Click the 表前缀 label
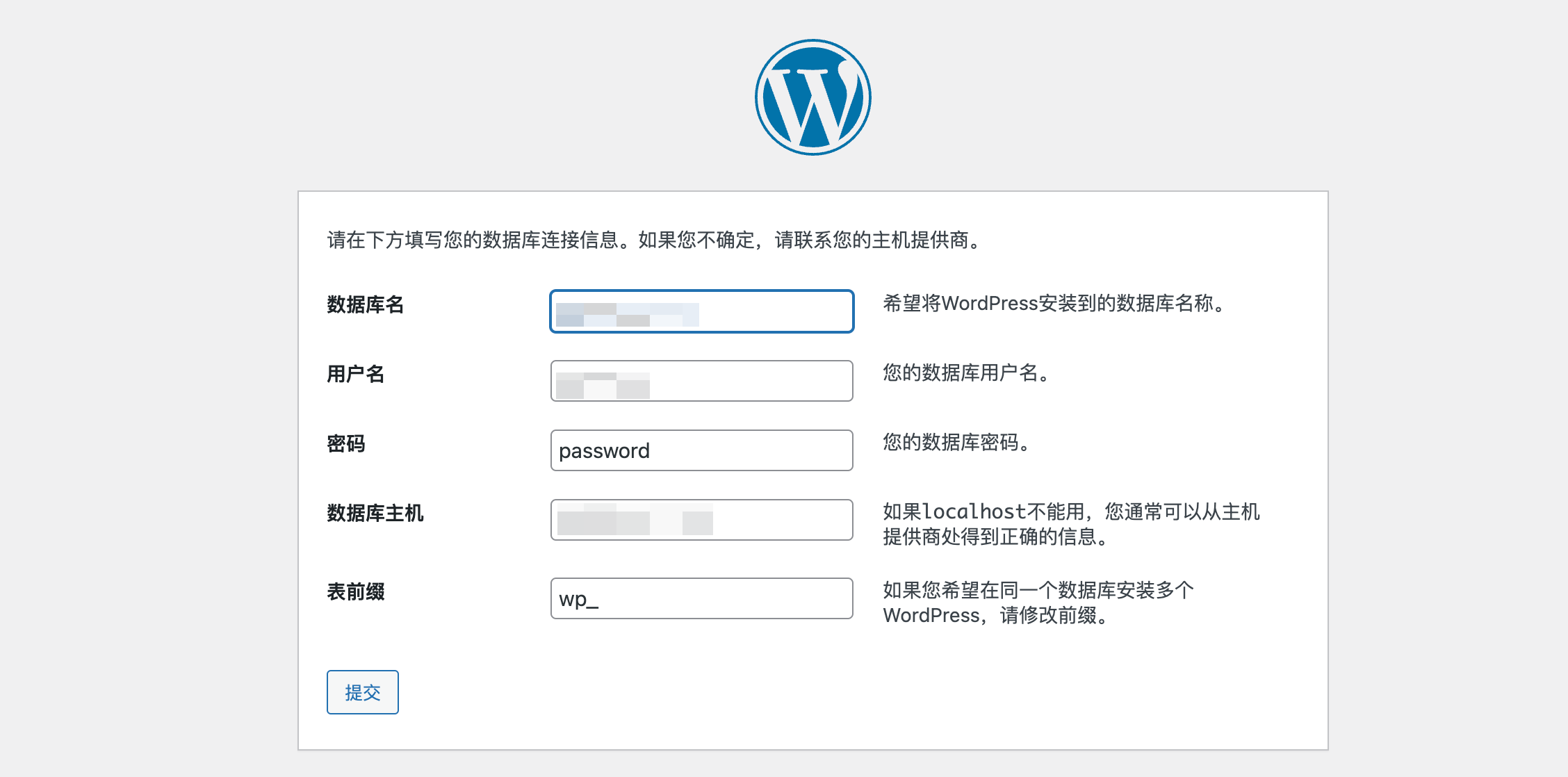 [x=356, y=591]
